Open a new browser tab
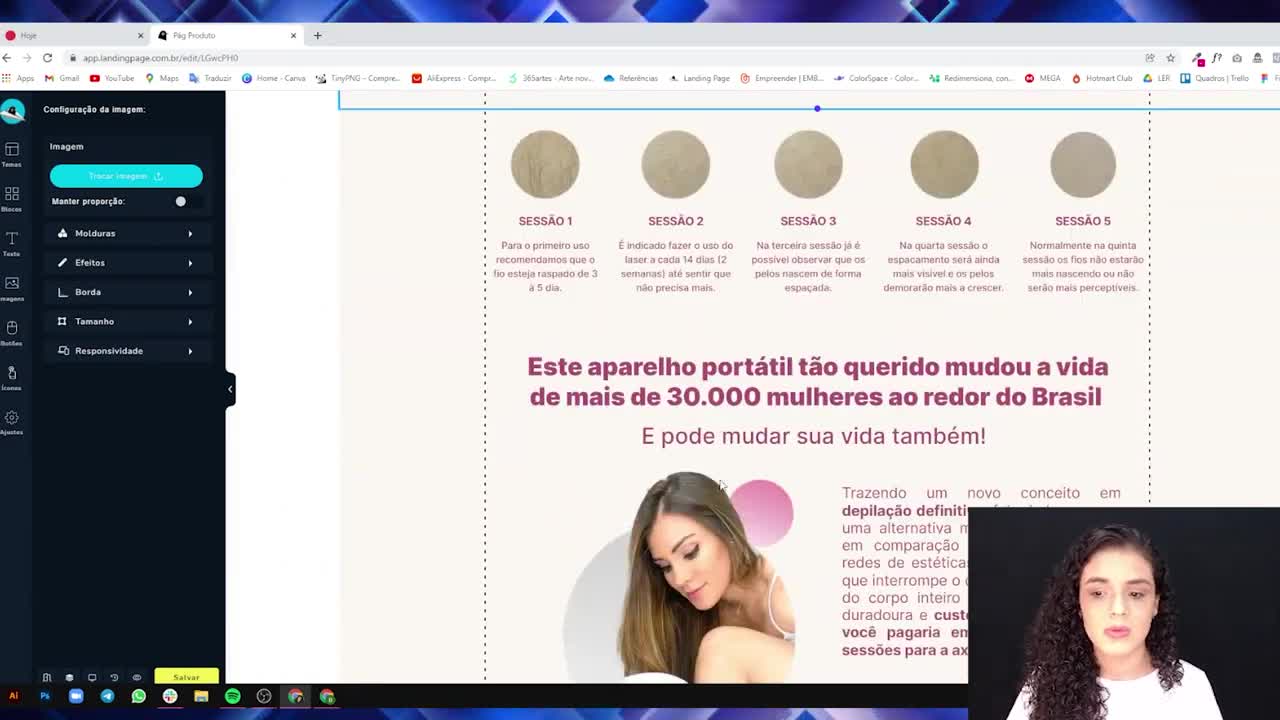The height and width of the screenshot is (720, 1280). [x=317, y=35]
